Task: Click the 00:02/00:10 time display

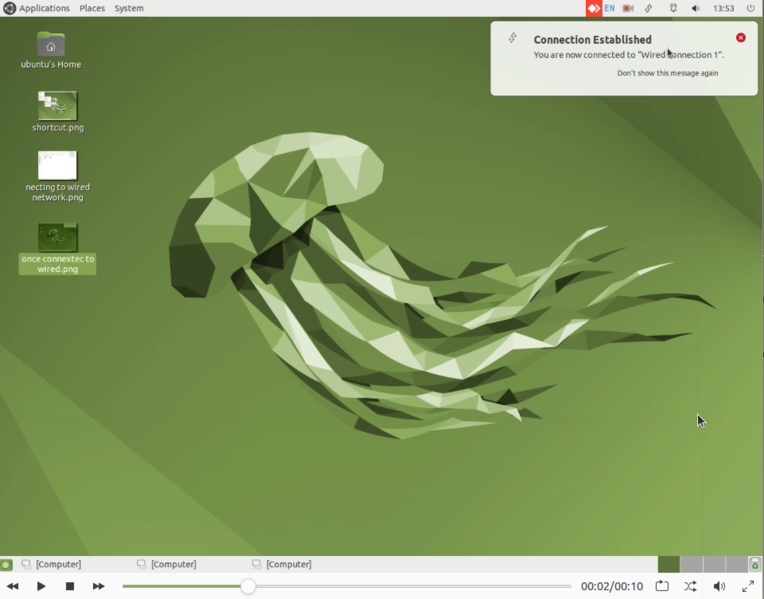Action: tap(611, 586)
